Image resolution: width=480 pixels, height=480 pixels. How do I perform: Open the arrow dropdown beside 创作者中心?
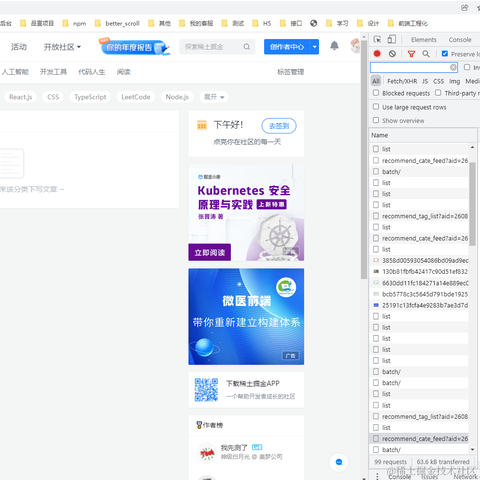tap(314, 47)
